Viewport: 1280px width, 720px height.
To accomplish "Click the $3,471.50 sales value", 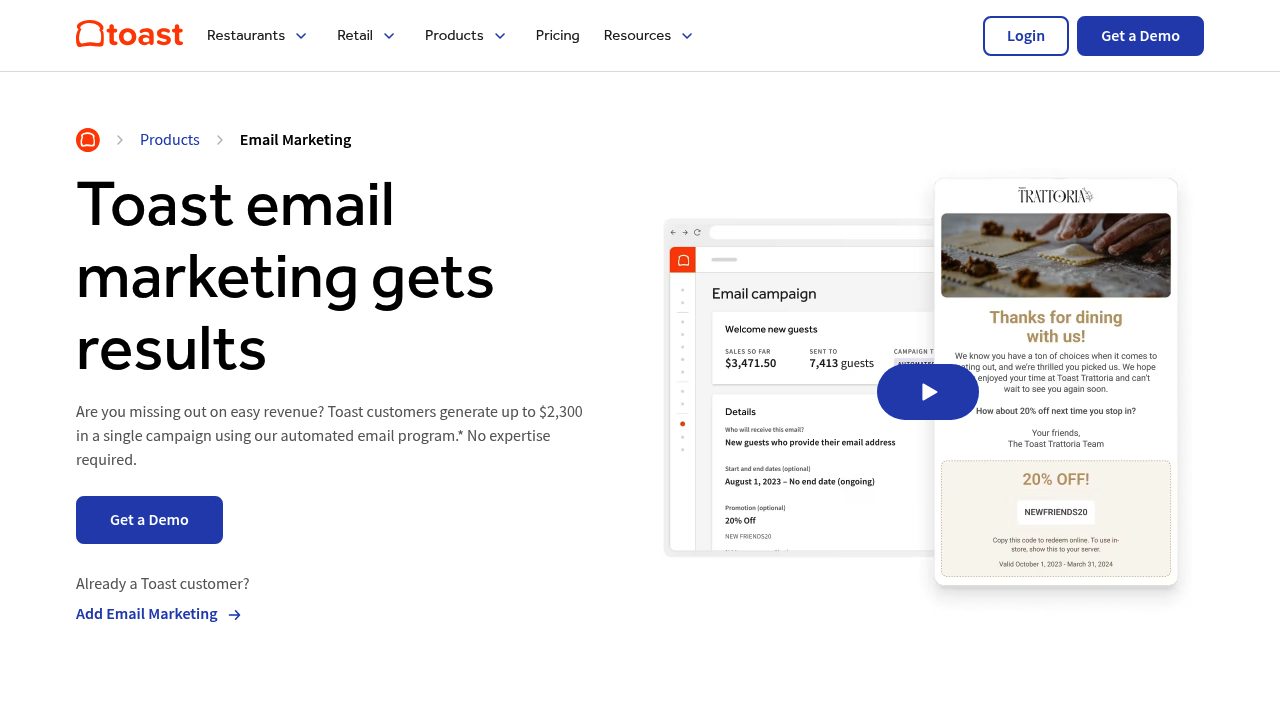I will click(x=751, y=363).
